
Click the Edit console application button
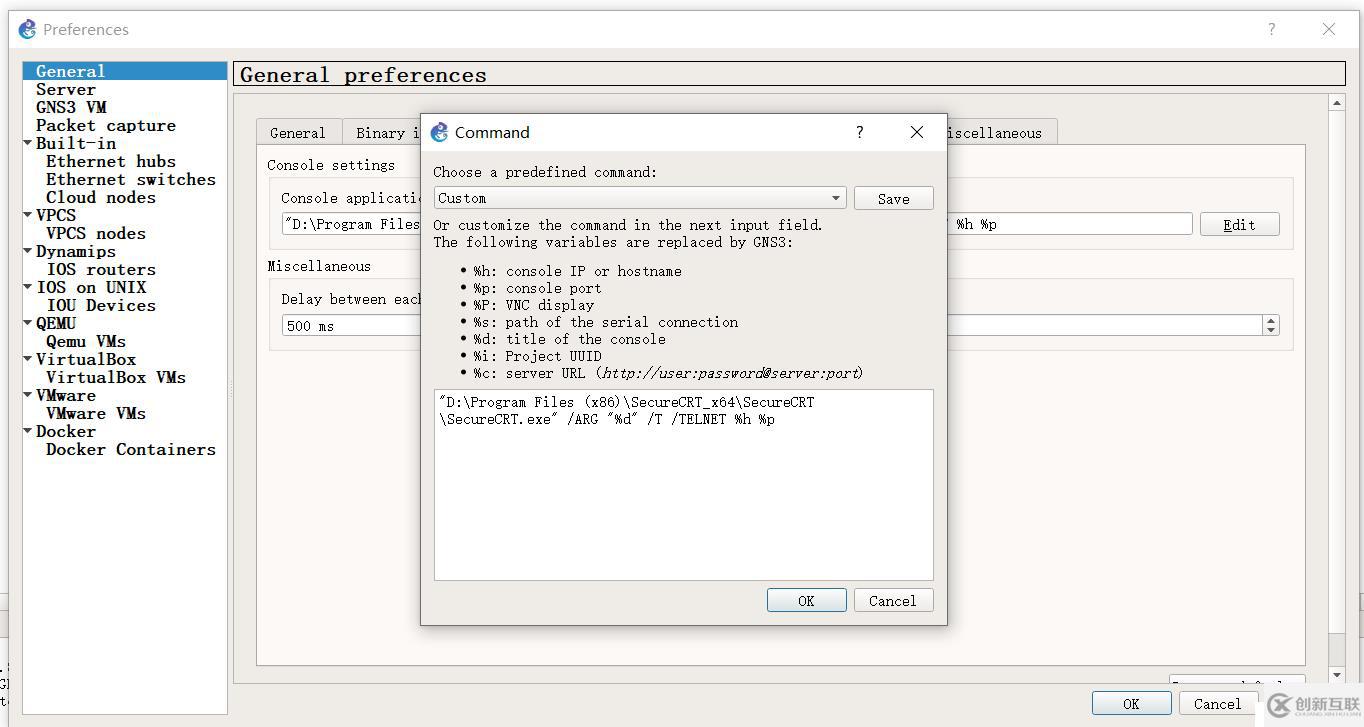coord(1239,224)
